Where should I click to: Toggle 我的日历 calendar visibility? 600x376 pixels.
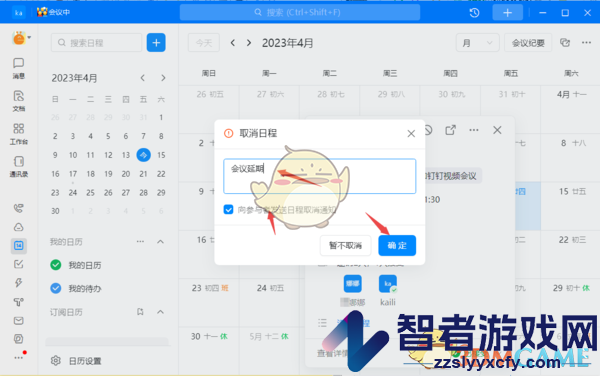[56, 265]
